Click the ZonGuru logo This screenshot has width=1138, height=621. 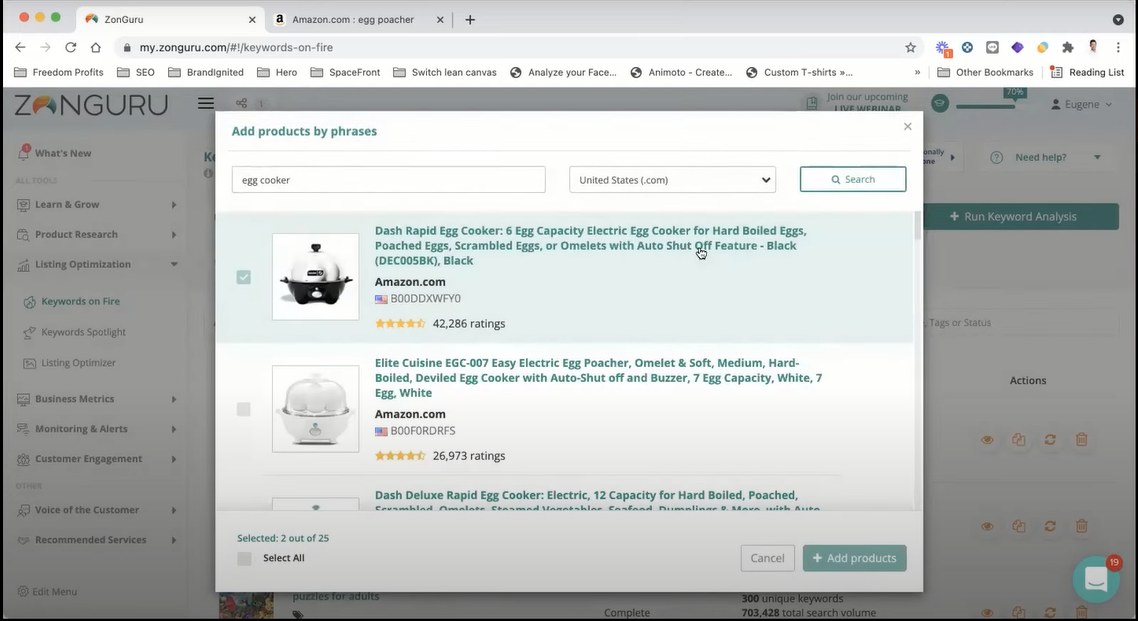[x=91, y=105]
